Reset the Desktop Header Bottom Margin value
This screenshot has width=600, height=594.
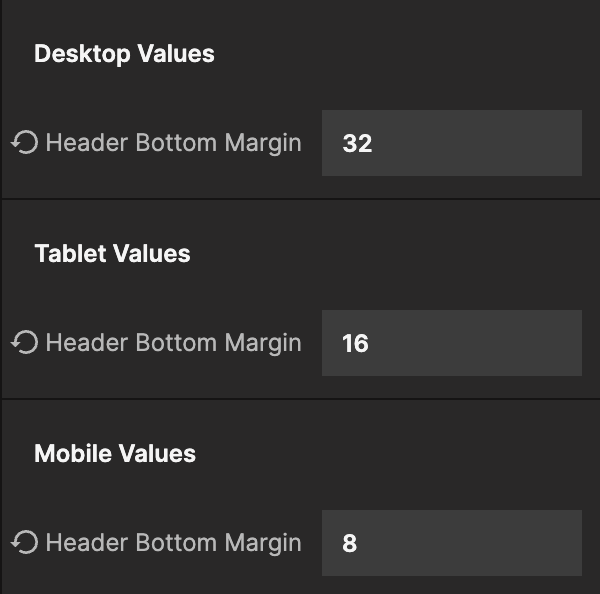pos(24,143)
